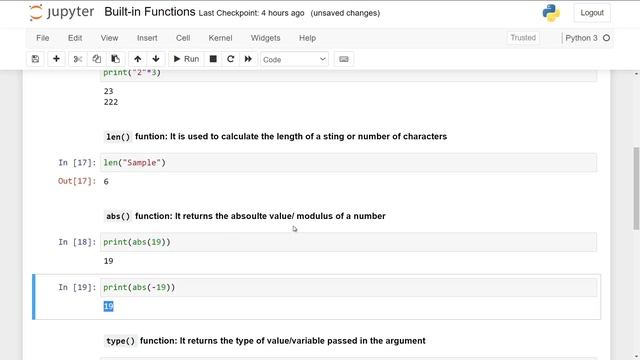Click the output value 6

click(x=106, y=182)
